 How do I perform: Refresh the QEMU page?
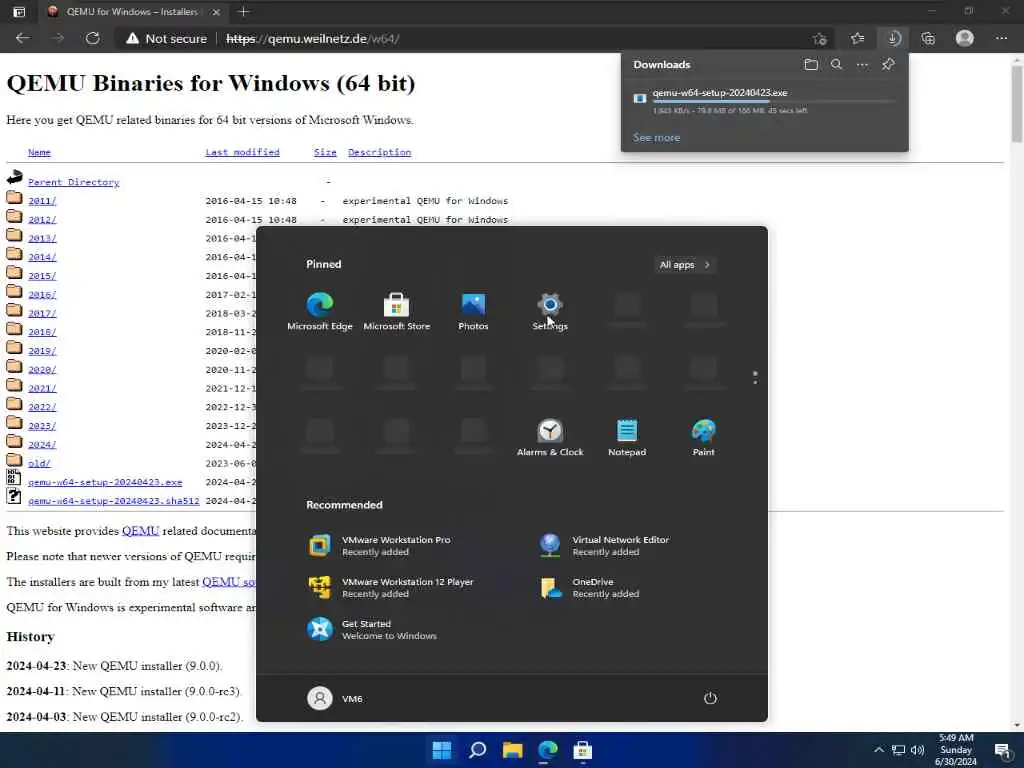(x=93, y=39)
